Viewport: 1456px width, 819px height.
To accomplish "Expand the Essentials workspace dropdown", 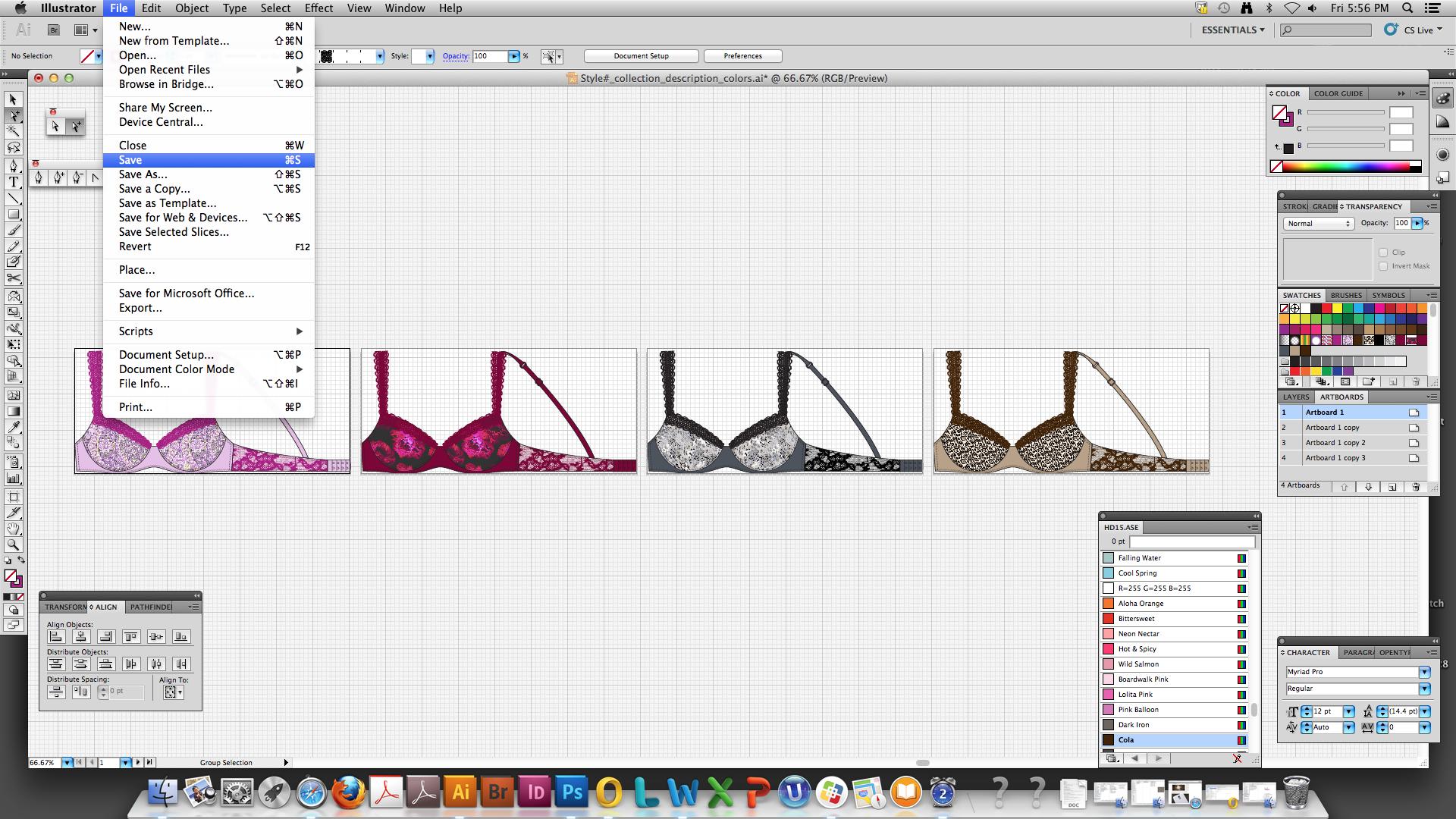I will coord(1232,30).
